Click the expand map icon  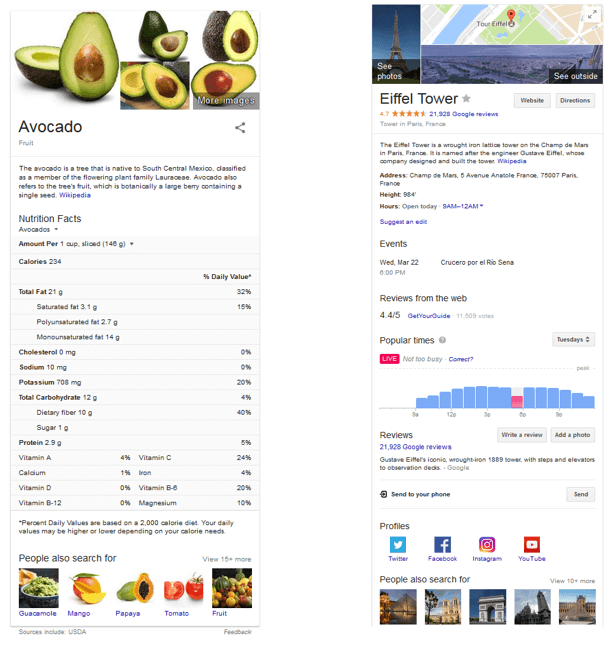(591, 14)
